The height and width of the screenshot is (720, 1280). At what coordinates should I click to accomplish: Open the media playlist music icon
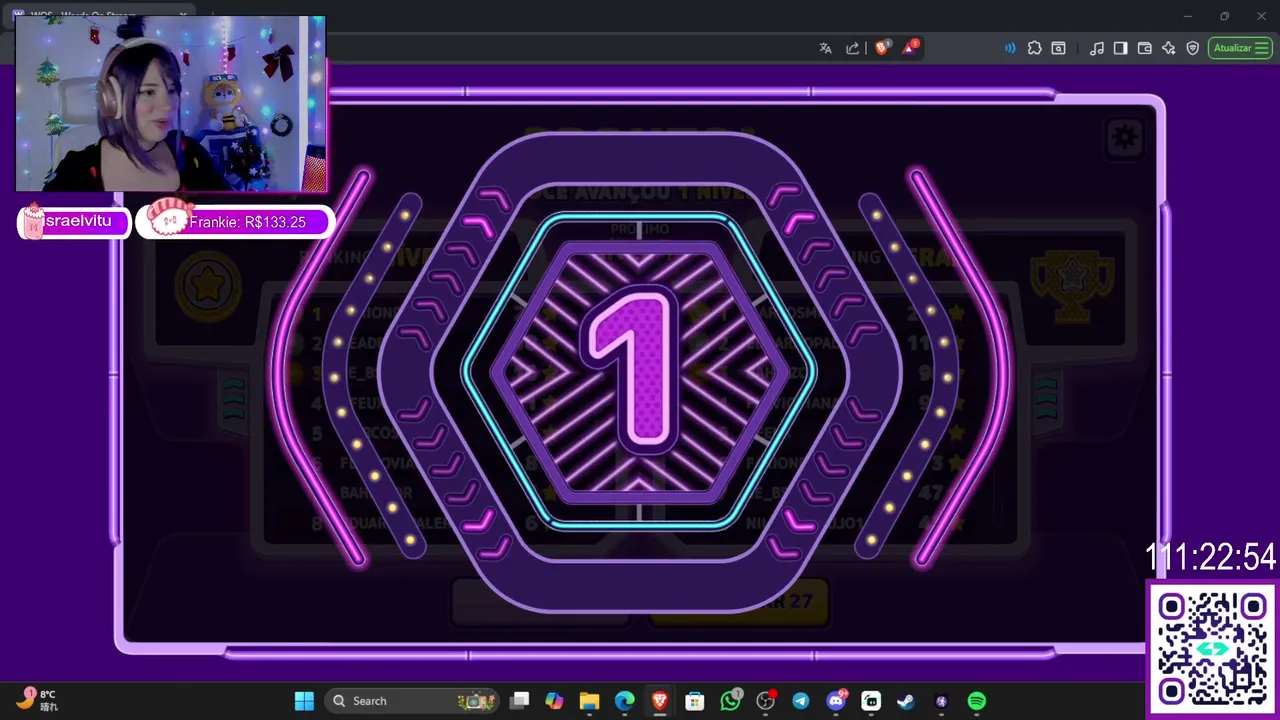[x=1097, y=48]
